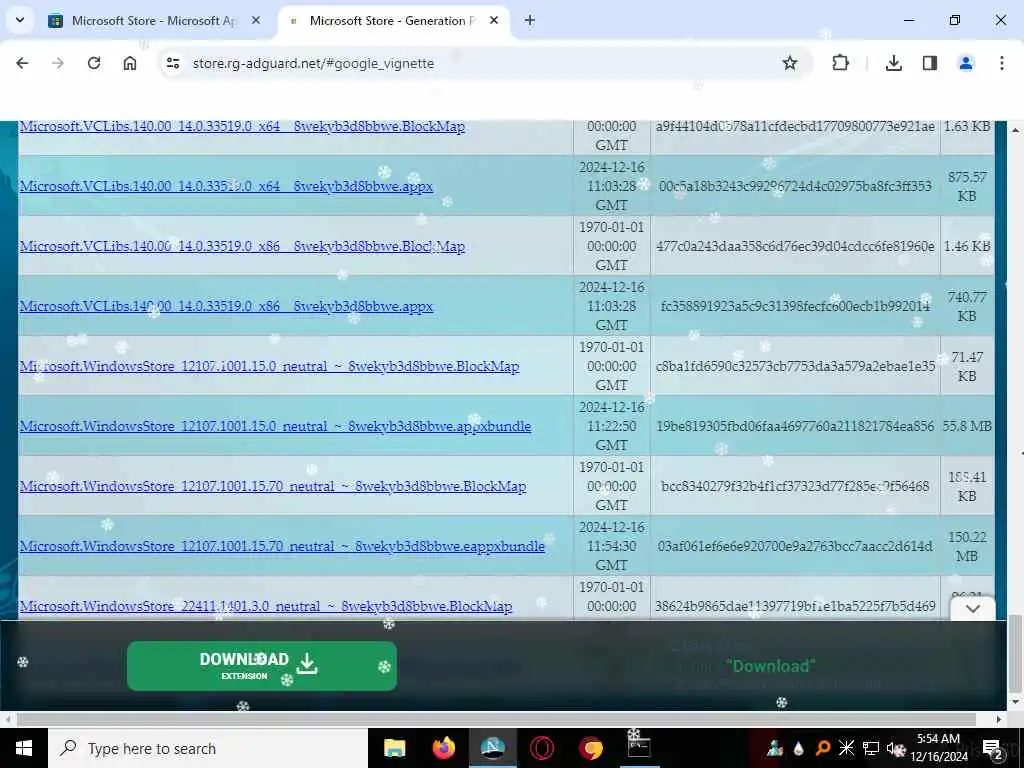Close the Generation Project tab

click(494, 21)
